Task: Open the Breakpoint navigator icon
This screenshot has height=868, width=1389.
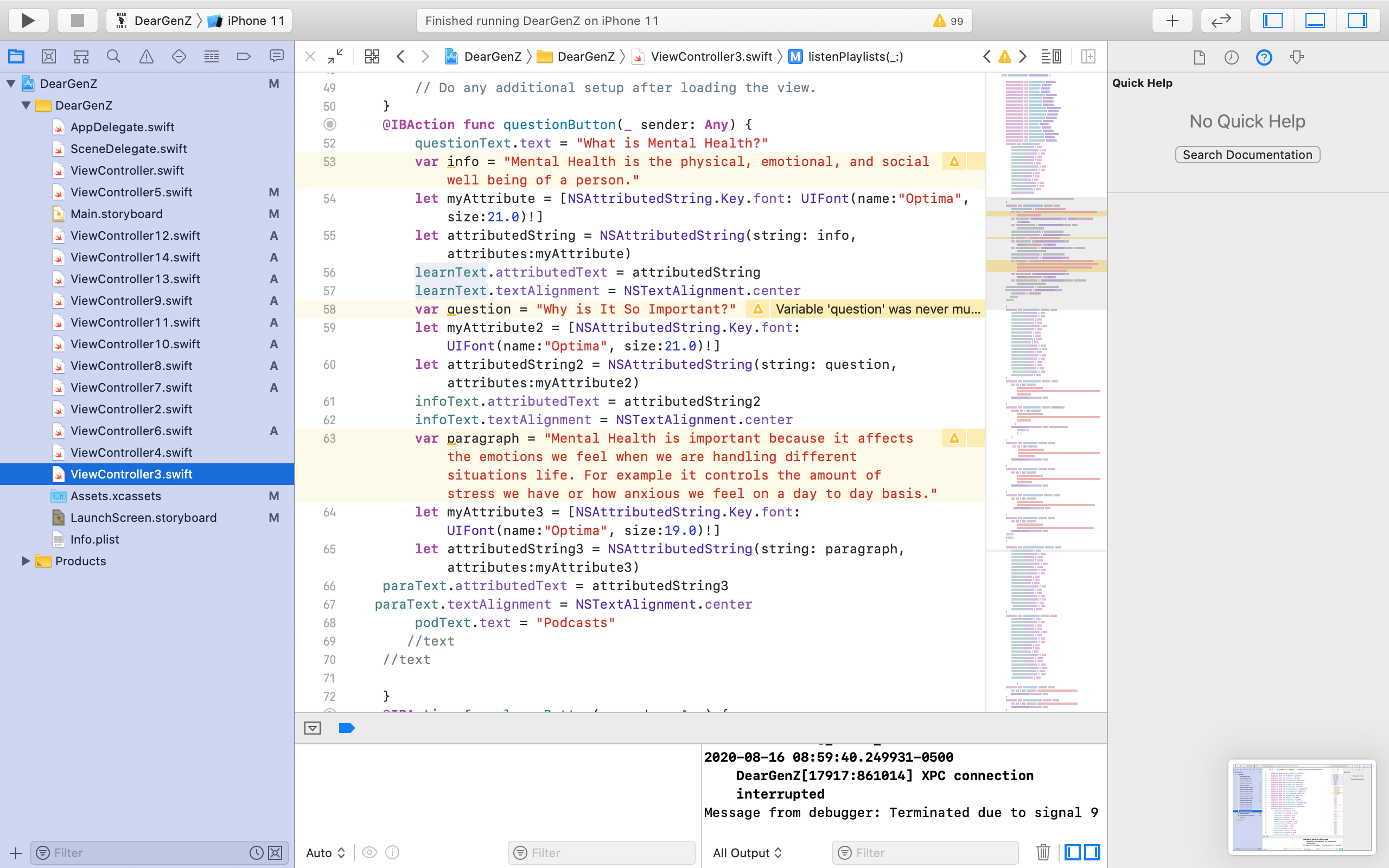Action: pos(244,56)
